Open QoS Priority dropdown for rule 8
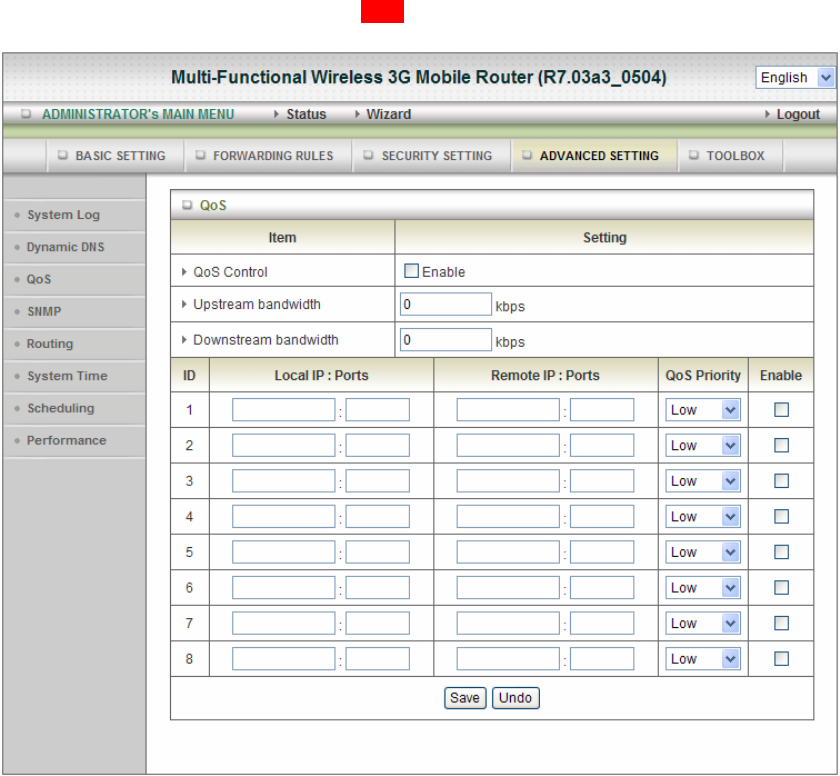 [703, 659]
